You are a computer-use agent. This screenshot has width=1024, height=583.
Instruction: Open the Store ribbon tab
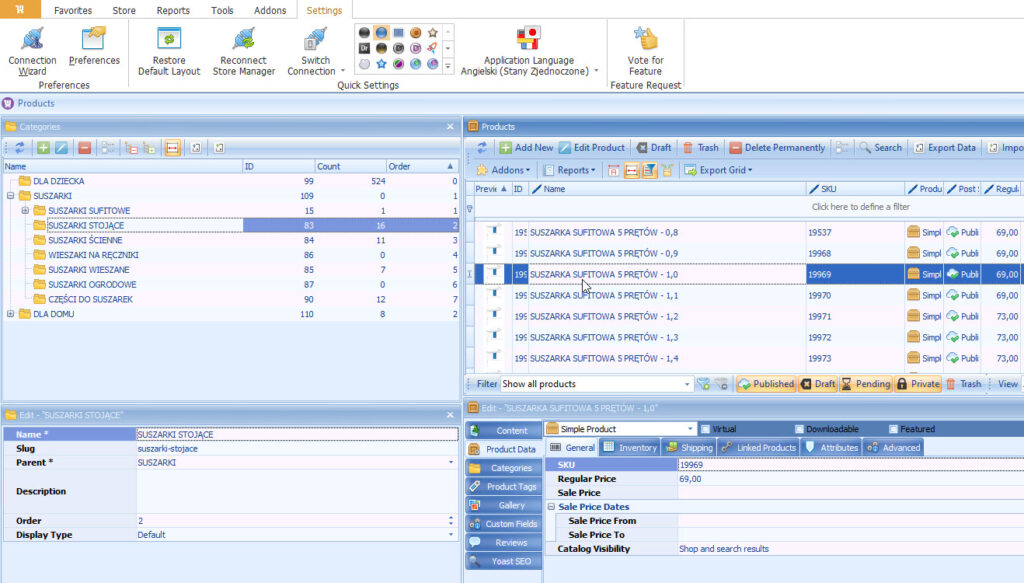pyautogui.click(x=124, y=10)
